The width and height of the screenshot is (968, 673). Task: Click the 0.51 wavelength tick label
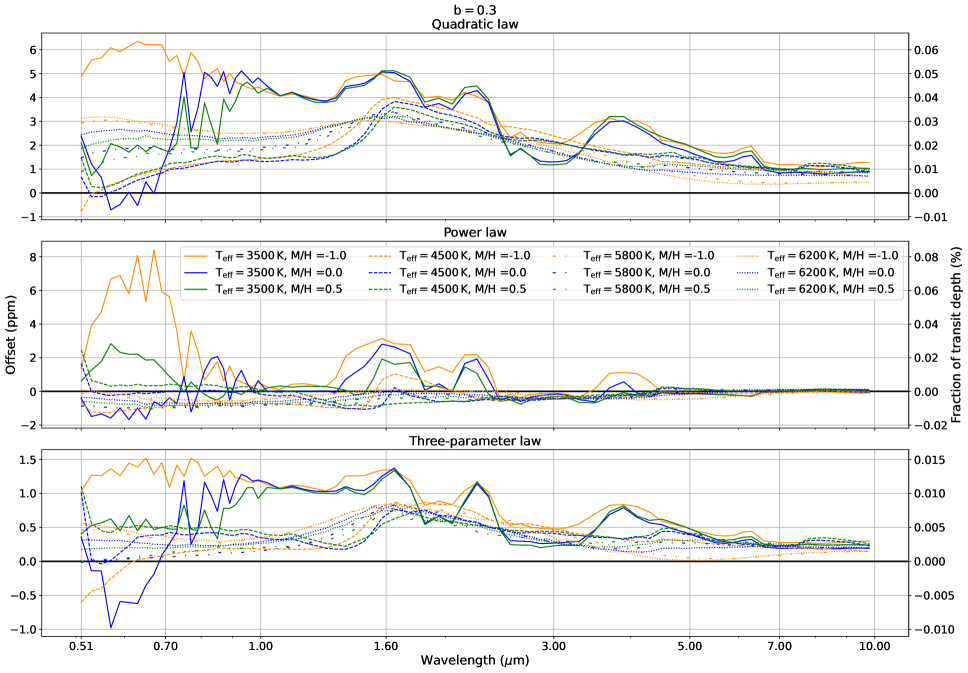point(81,646)
